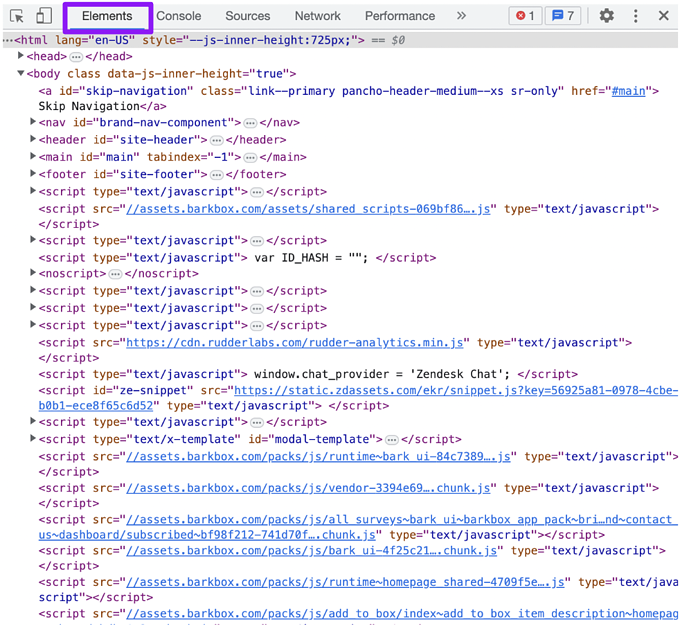Expand the footer site-footer node
This screenshot has height=633, width=680.
tap(33, 174)
